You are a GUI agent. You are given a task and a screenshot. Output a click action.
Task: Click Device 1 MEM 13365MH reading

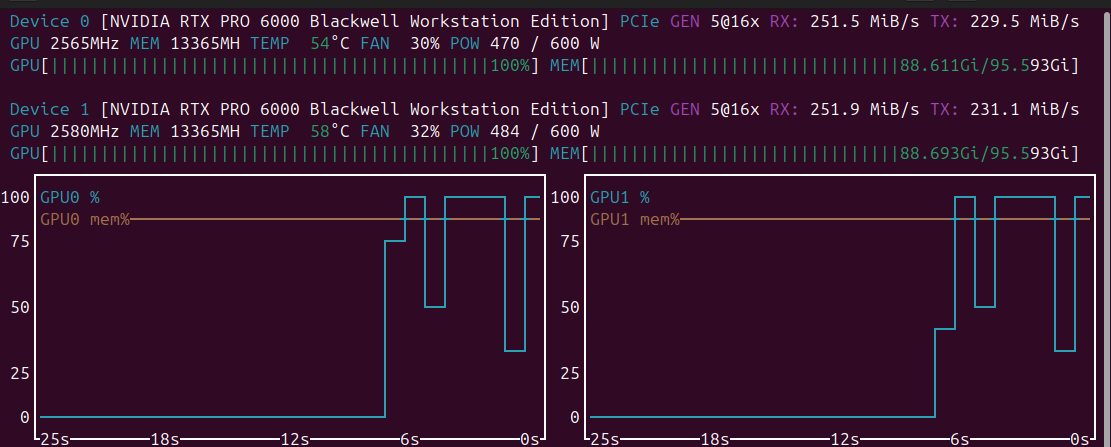coord(185,132)
